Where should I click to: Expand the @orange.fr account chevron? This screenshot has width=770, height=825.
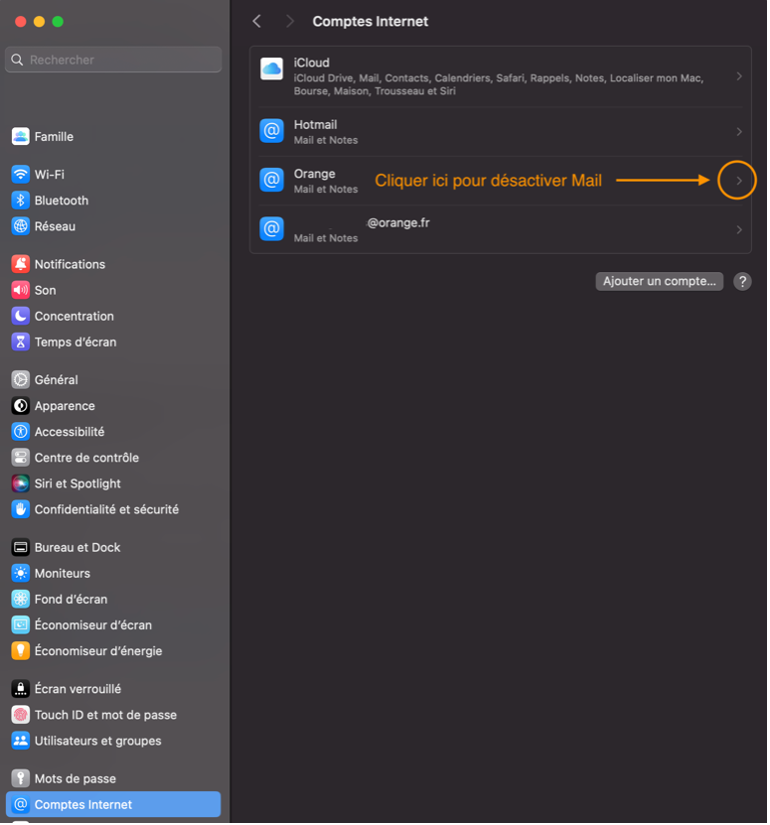(741, 230)
